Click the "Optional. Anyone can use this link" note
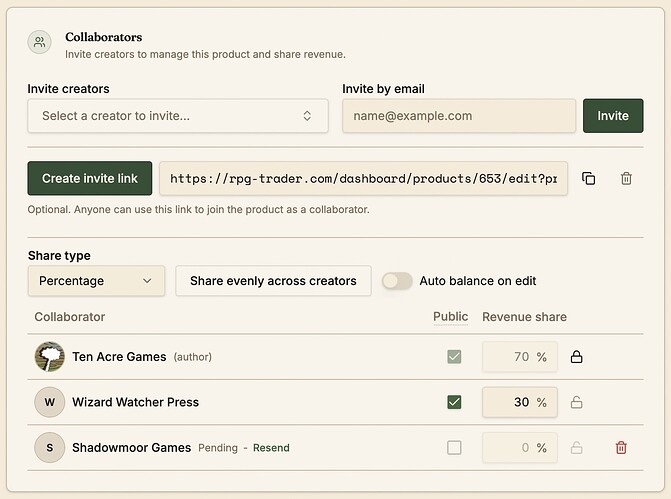The width and height of the screenshot is (671, 499). pyautogui.click(x=199, y=209)
